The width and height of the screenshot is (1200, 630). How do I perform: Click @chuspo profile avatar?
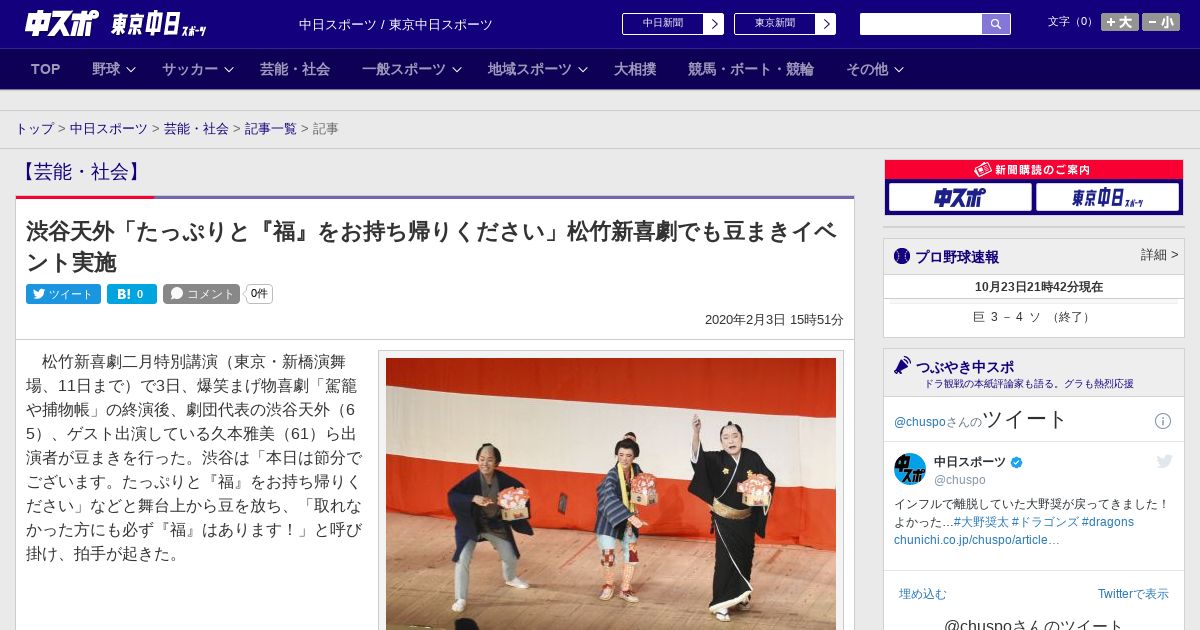[x=910, y=469]
